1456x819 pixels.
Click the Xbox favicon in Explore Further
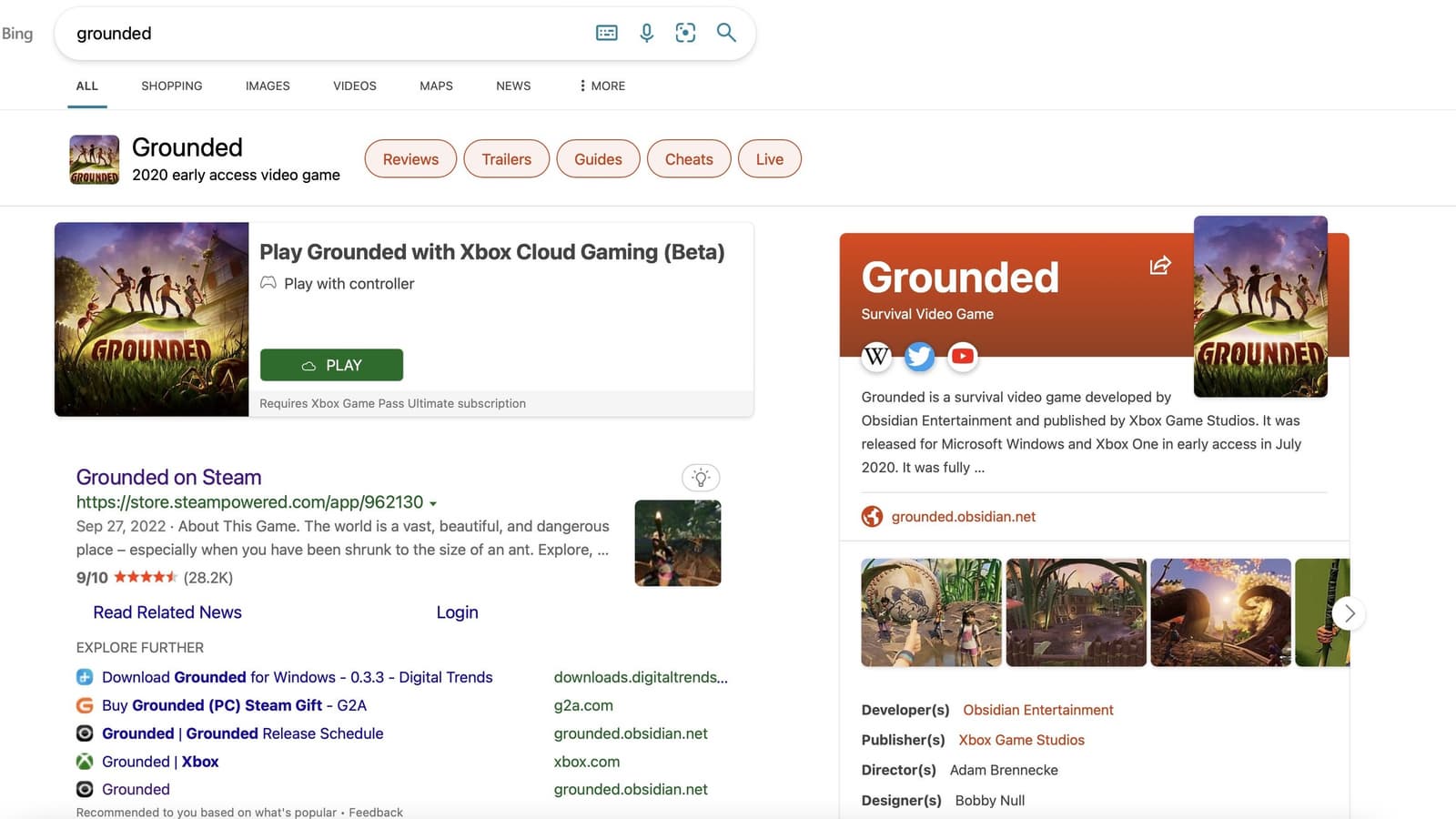click(x=85, y=762)
